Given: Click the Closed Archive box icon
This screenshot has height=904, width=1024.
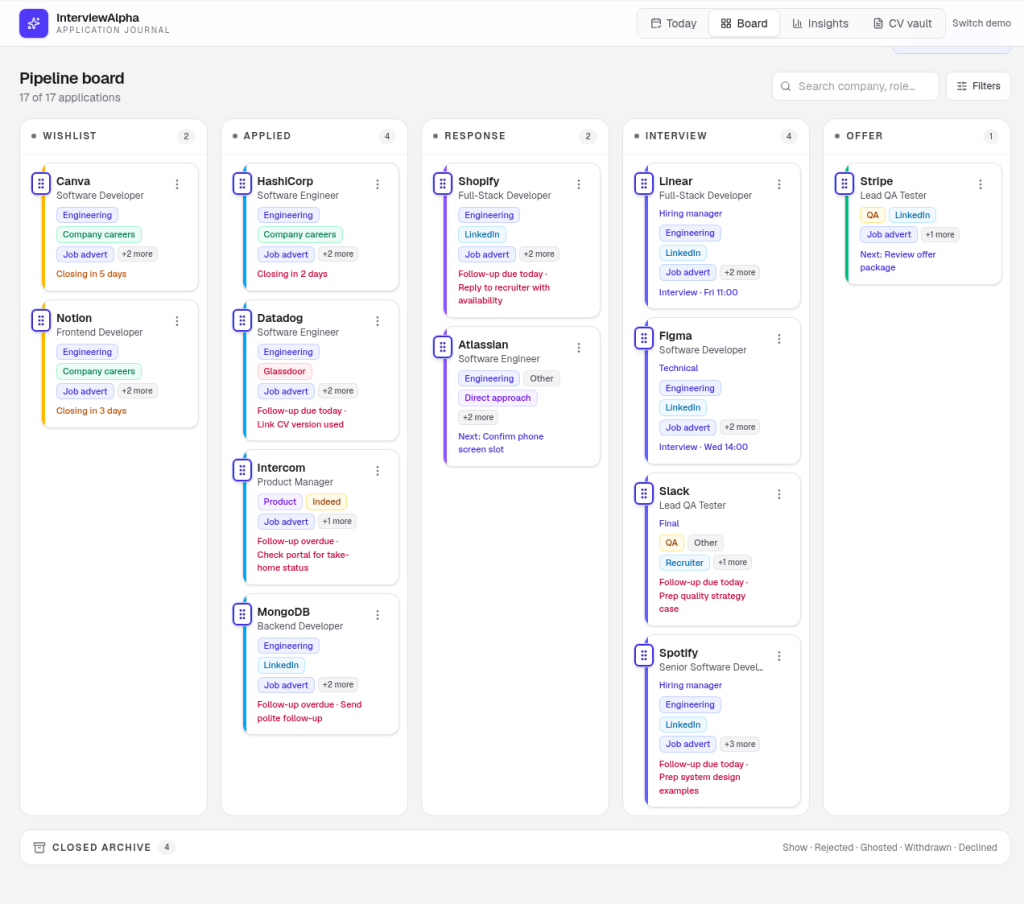Looking at the screenshot, I should click(39, 847).
